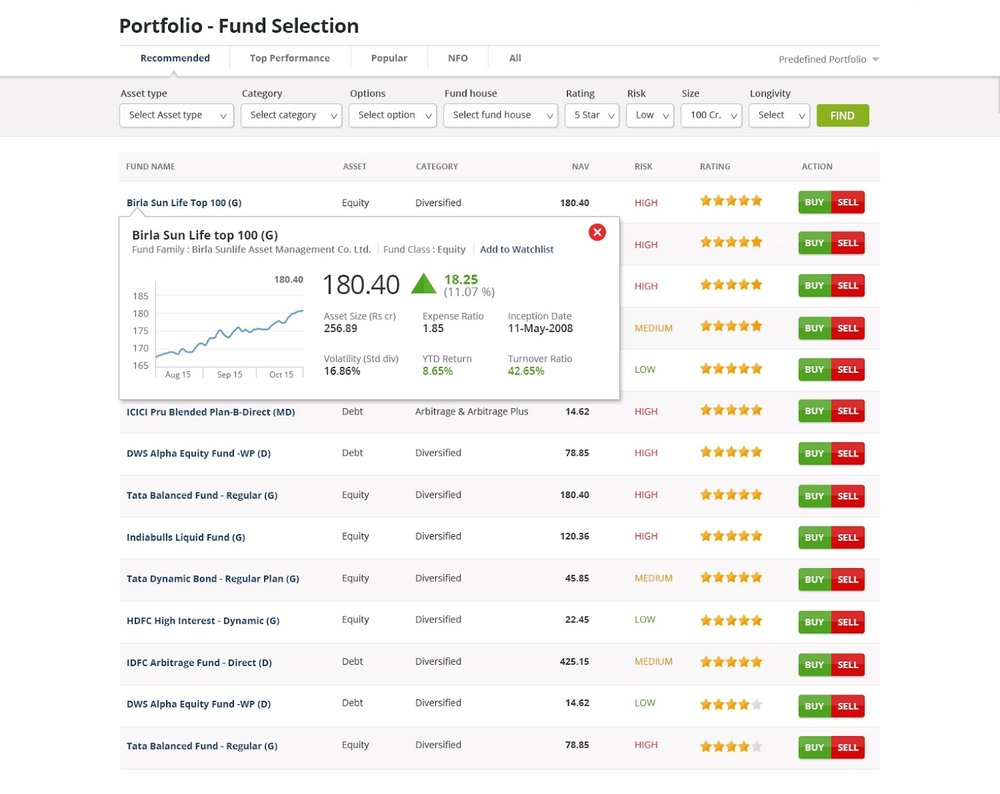Open the Select fund house dropdown
Viewport: 1000px width, 794px height.
(x=501, y=115)
